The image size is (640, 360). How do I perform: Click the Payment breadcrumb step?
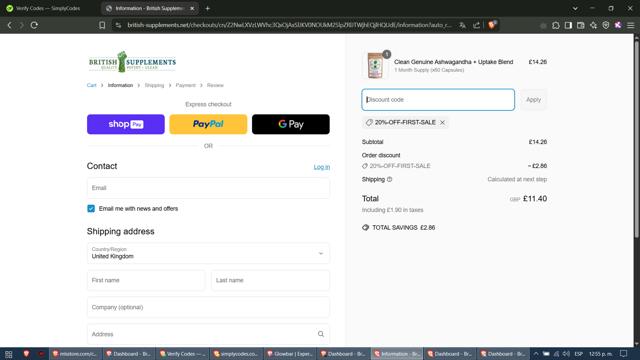click(x=186, y=85)
